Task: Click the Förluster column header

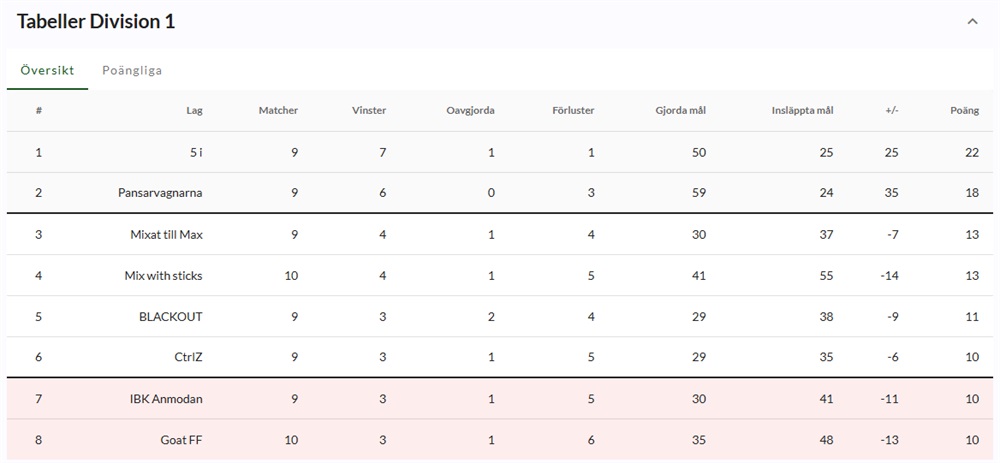Action: point(573,110)
